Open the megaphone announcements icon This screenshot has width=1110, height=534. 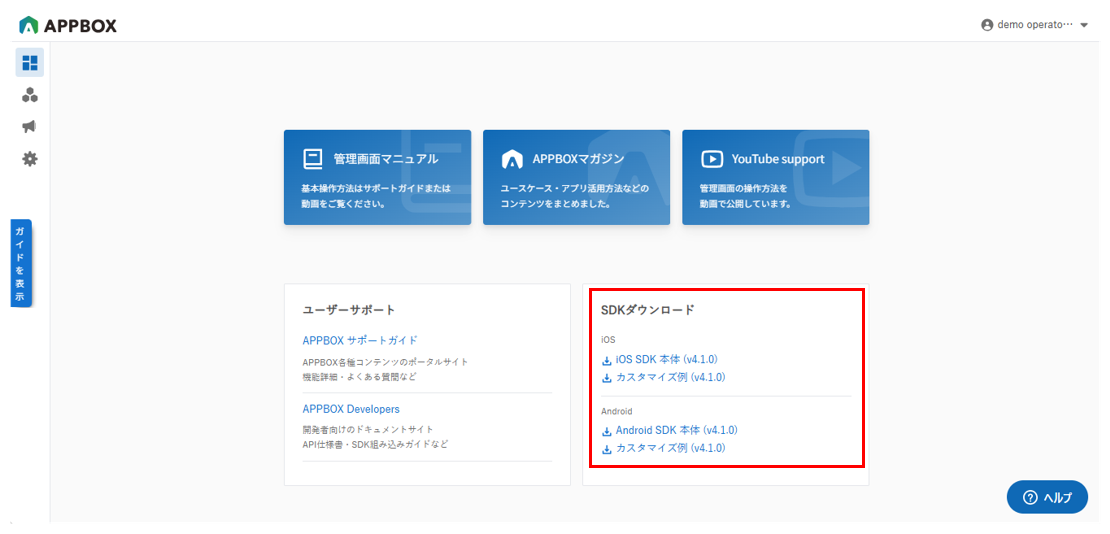pyautogui.click(x=30, y=127)
